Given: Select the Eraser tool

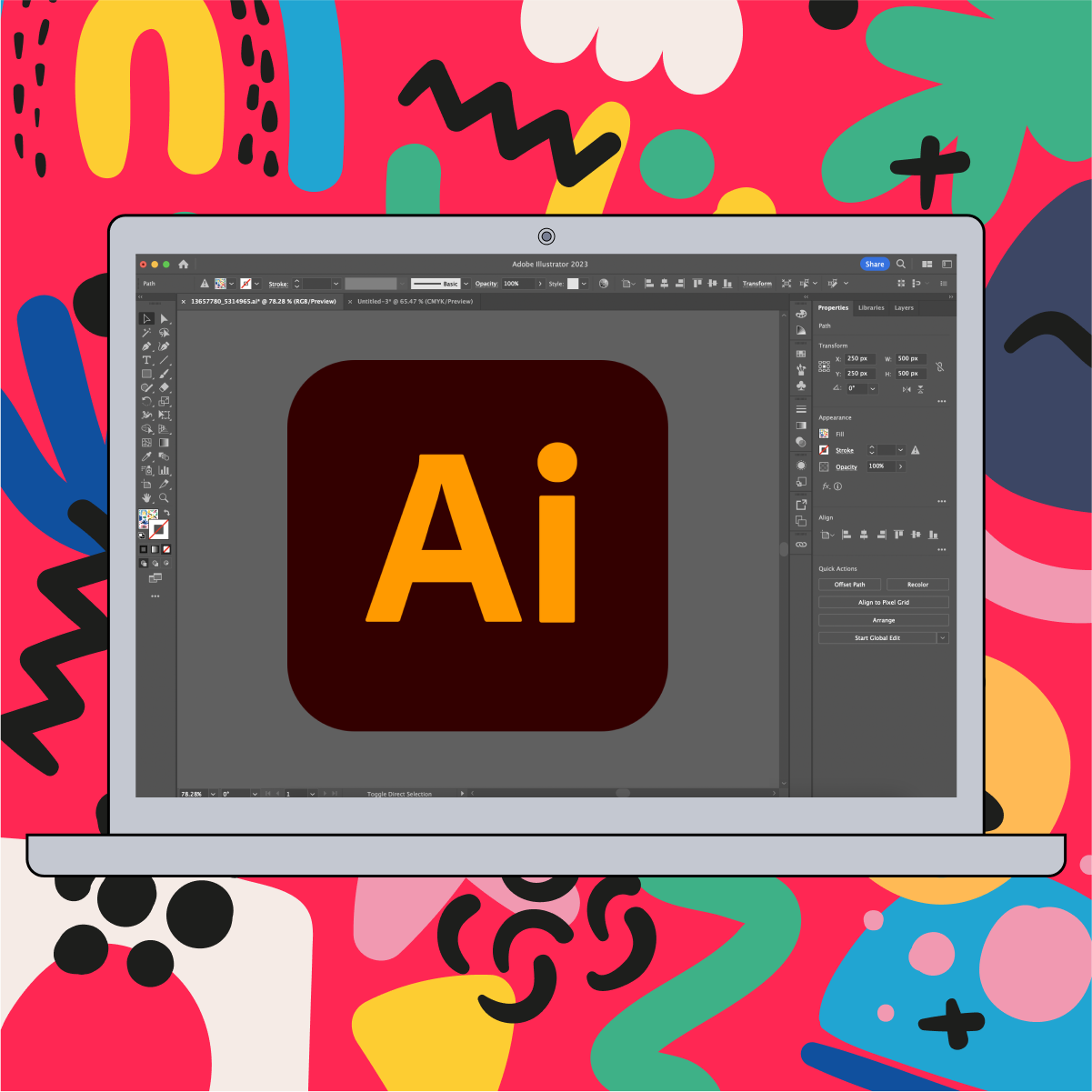Looking at the screenshot, I should point(165,387).
